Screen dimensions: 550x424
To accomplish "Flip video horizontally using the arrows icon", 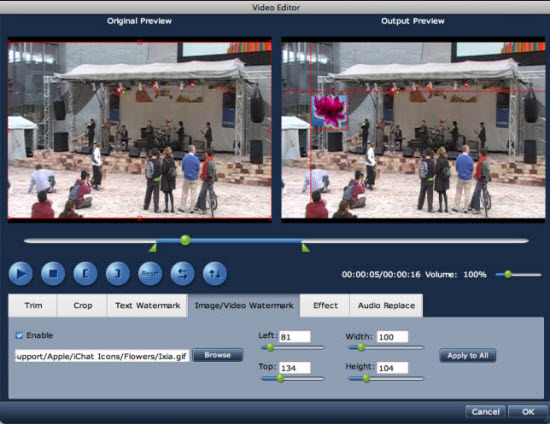I will (x=182, y=274).
